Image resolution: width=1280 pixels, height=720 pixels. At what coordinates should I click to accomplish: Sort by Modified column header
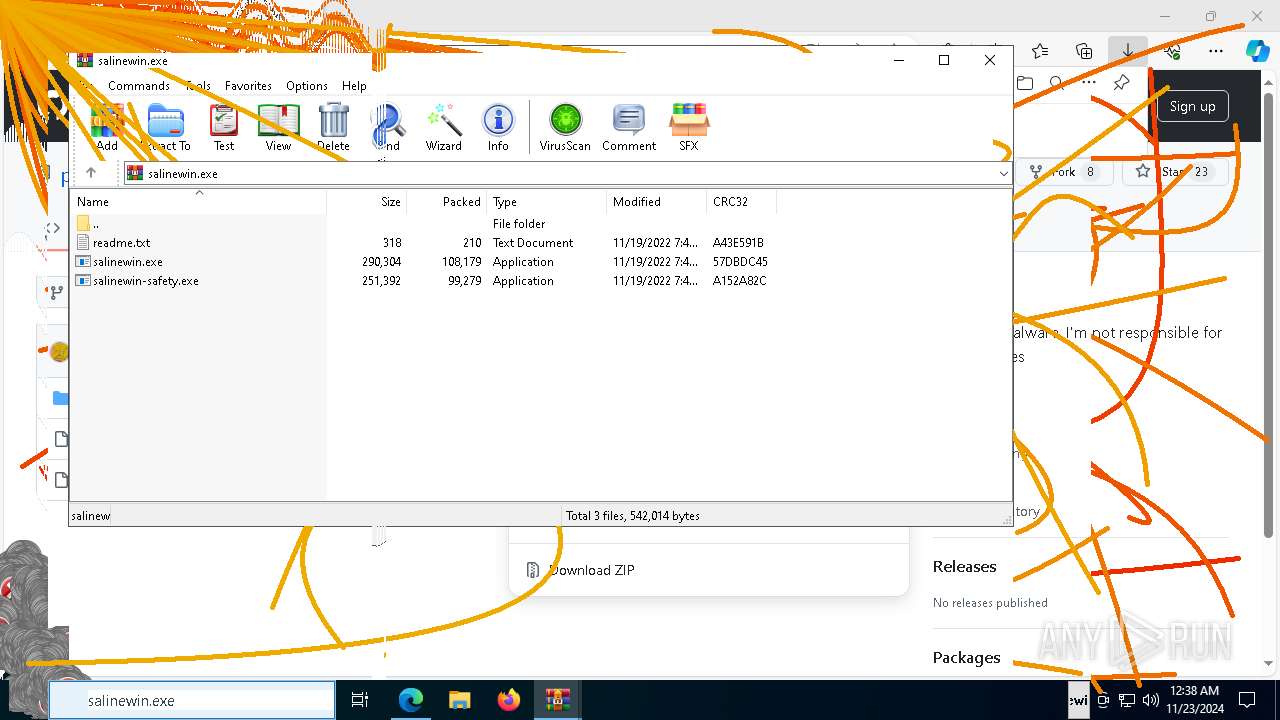coord(656,201)
